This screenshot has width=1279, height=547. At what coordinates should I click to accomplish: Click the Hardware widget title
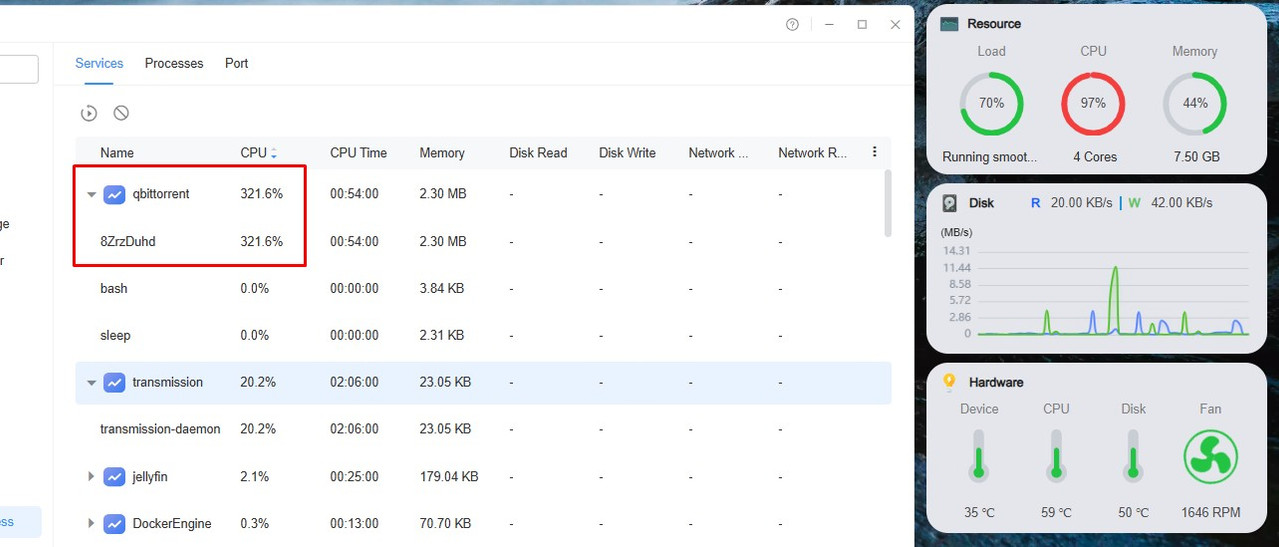click(996, 382)
